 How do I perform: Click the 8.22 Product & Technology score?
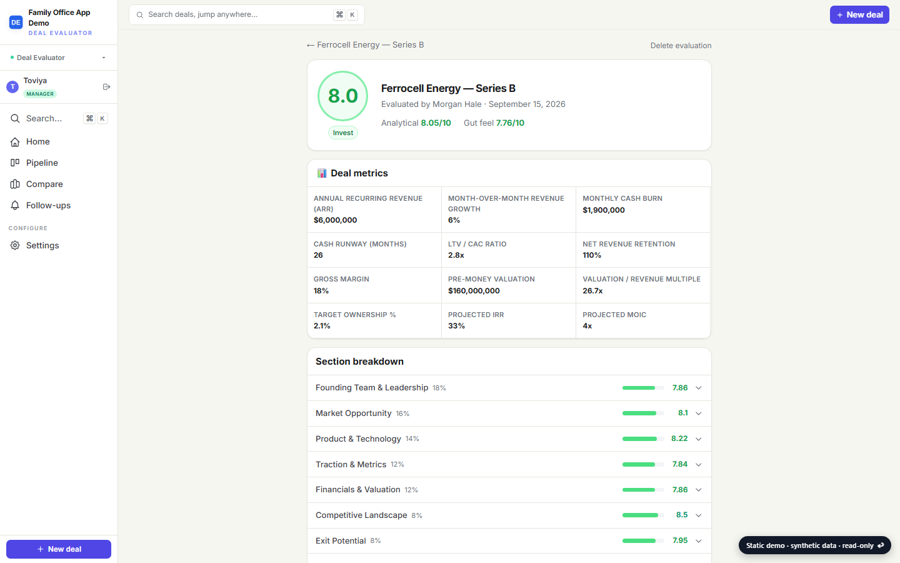point(680,439)
